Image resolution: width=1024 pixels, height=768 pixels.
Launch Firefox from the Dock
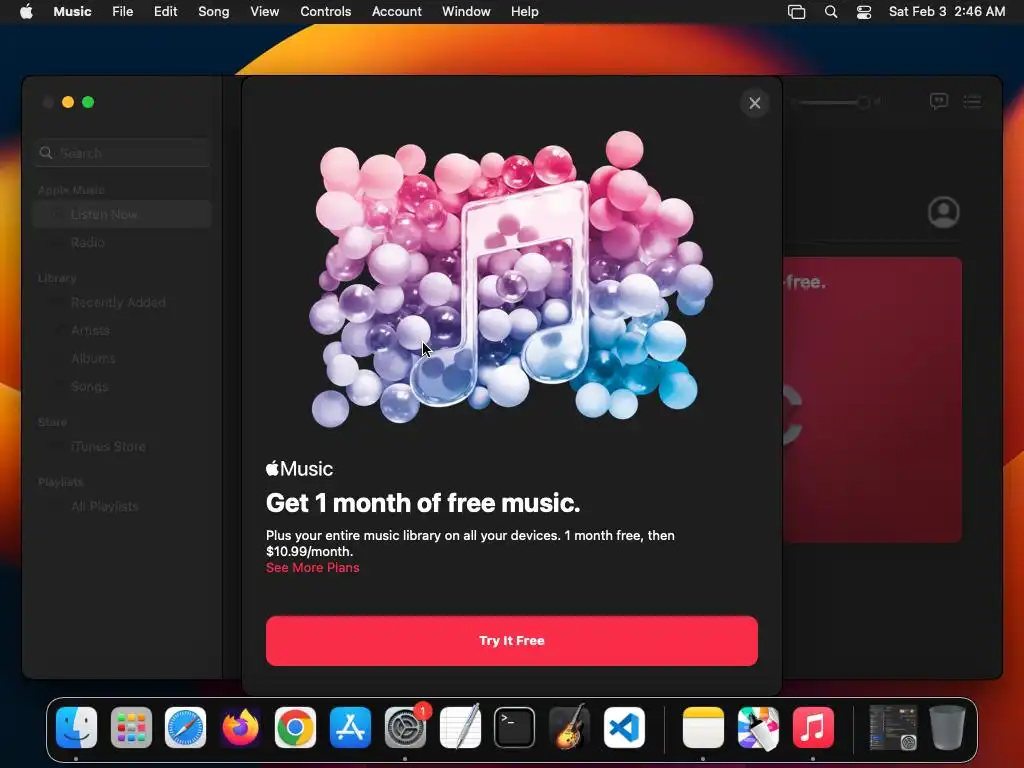pos(240,727)
